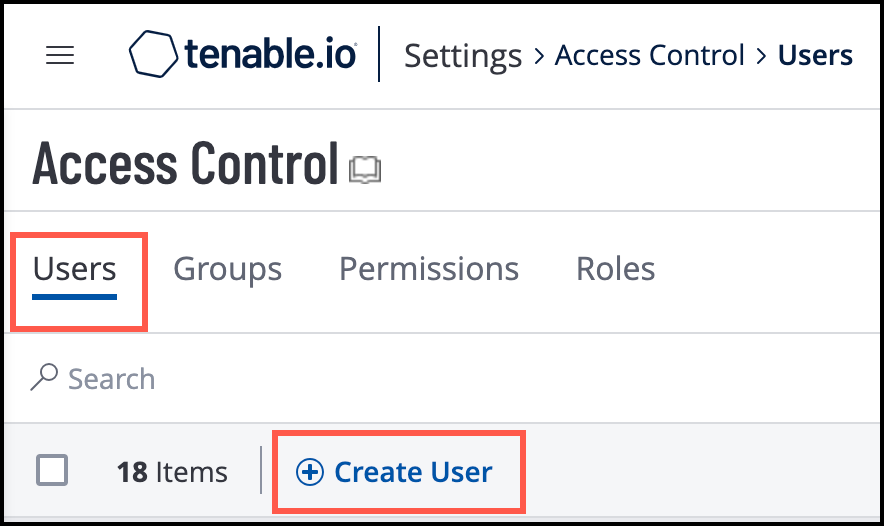
Task: Click the tenable.io wordmark text
Action: click(270, 55)
